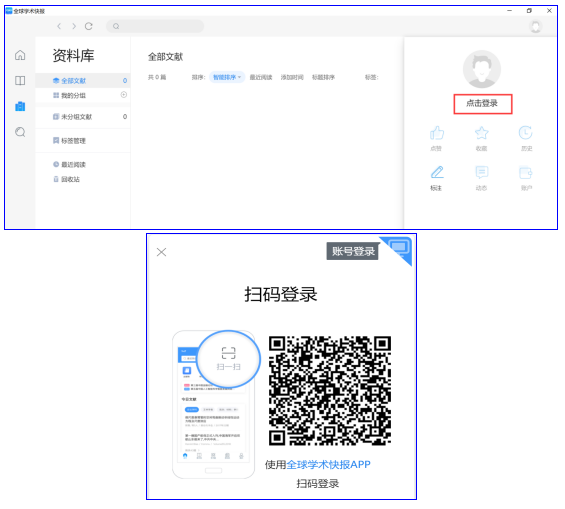Click the search input field in toolbar
The width and height of the screenshot is (565, 509).
pos(155,26)
